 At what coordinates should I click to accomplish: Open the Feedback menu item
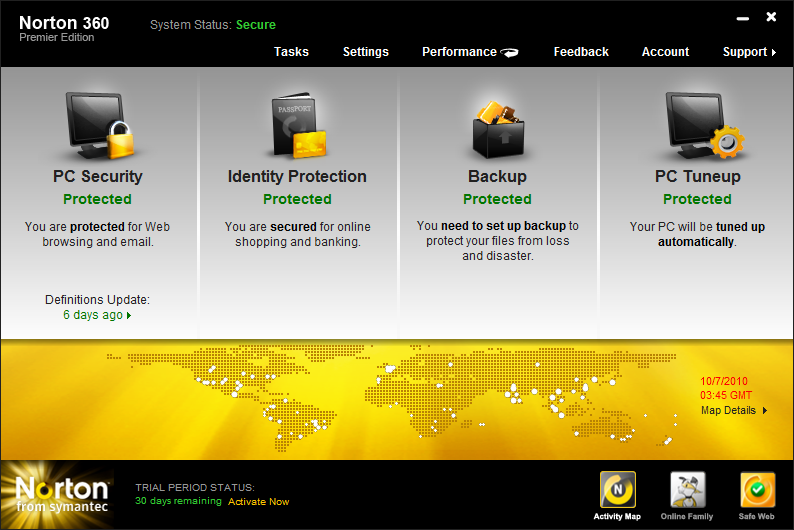(581, 52)
